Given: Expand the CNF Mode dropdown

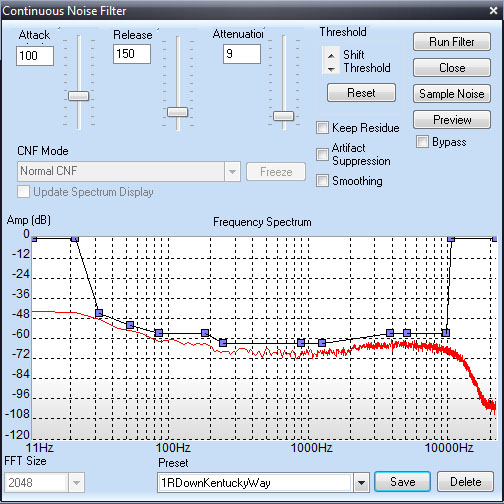Looking at the screenshot, I should pyautogui.click(x=232, y=172).
